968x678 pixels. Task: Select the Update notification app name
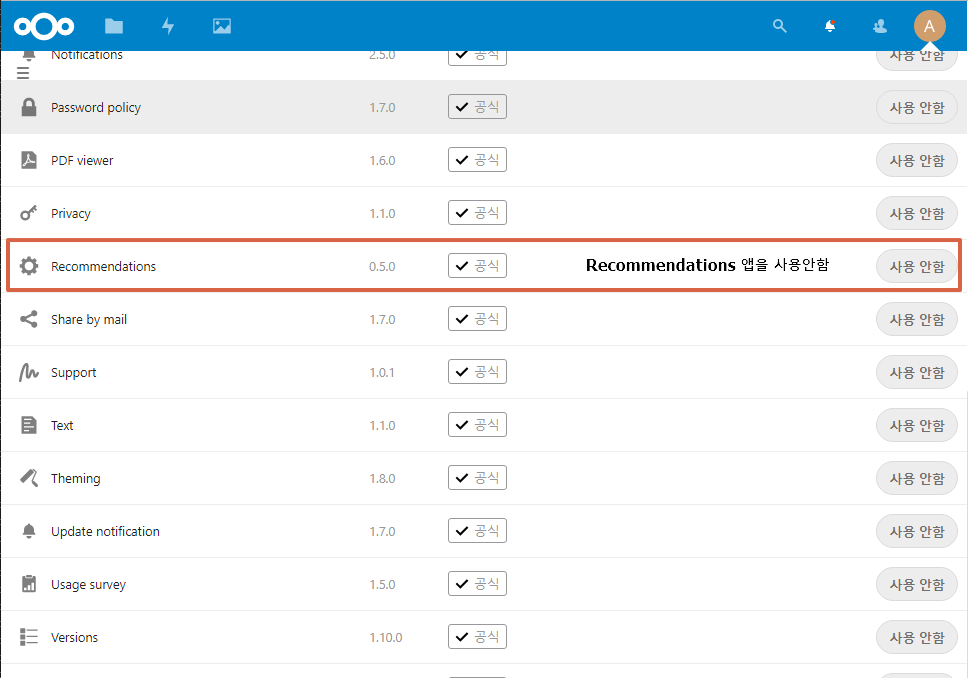click(105, 532)
